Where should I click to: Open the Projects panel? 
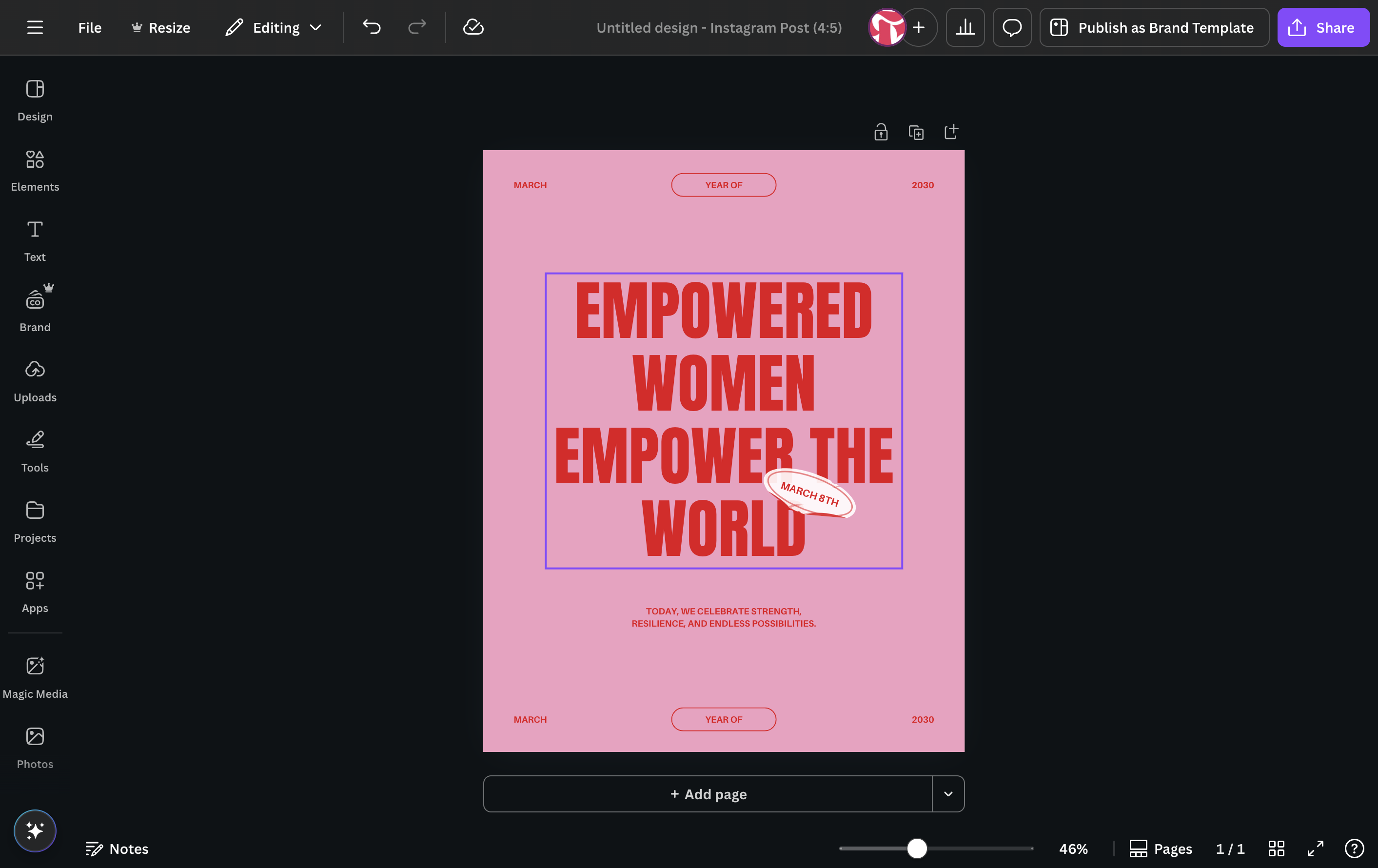point(35,522)
